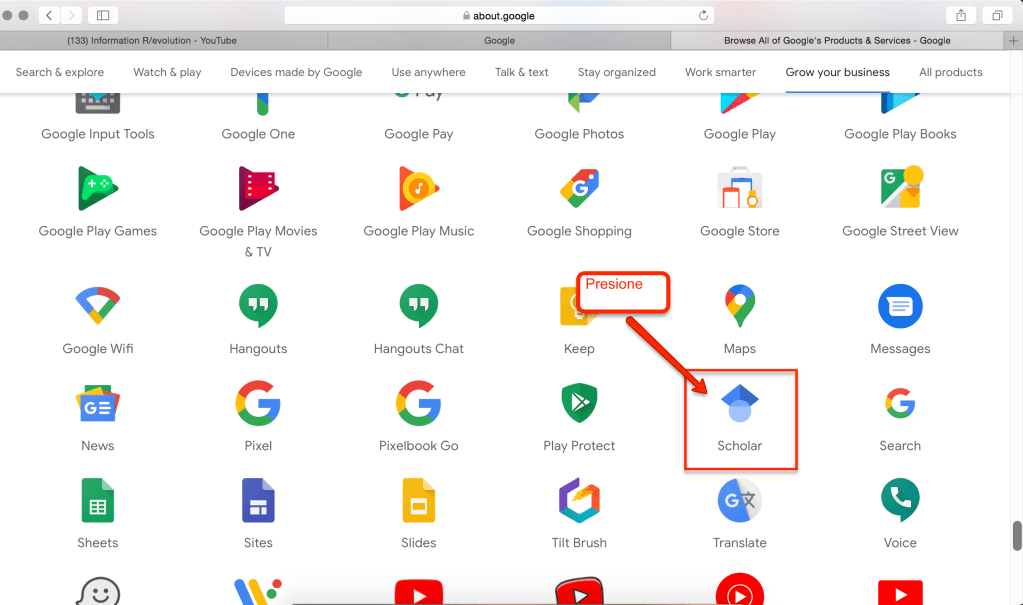Select the Google Play Games icon

pyautogui.click(x=97, y=189)
